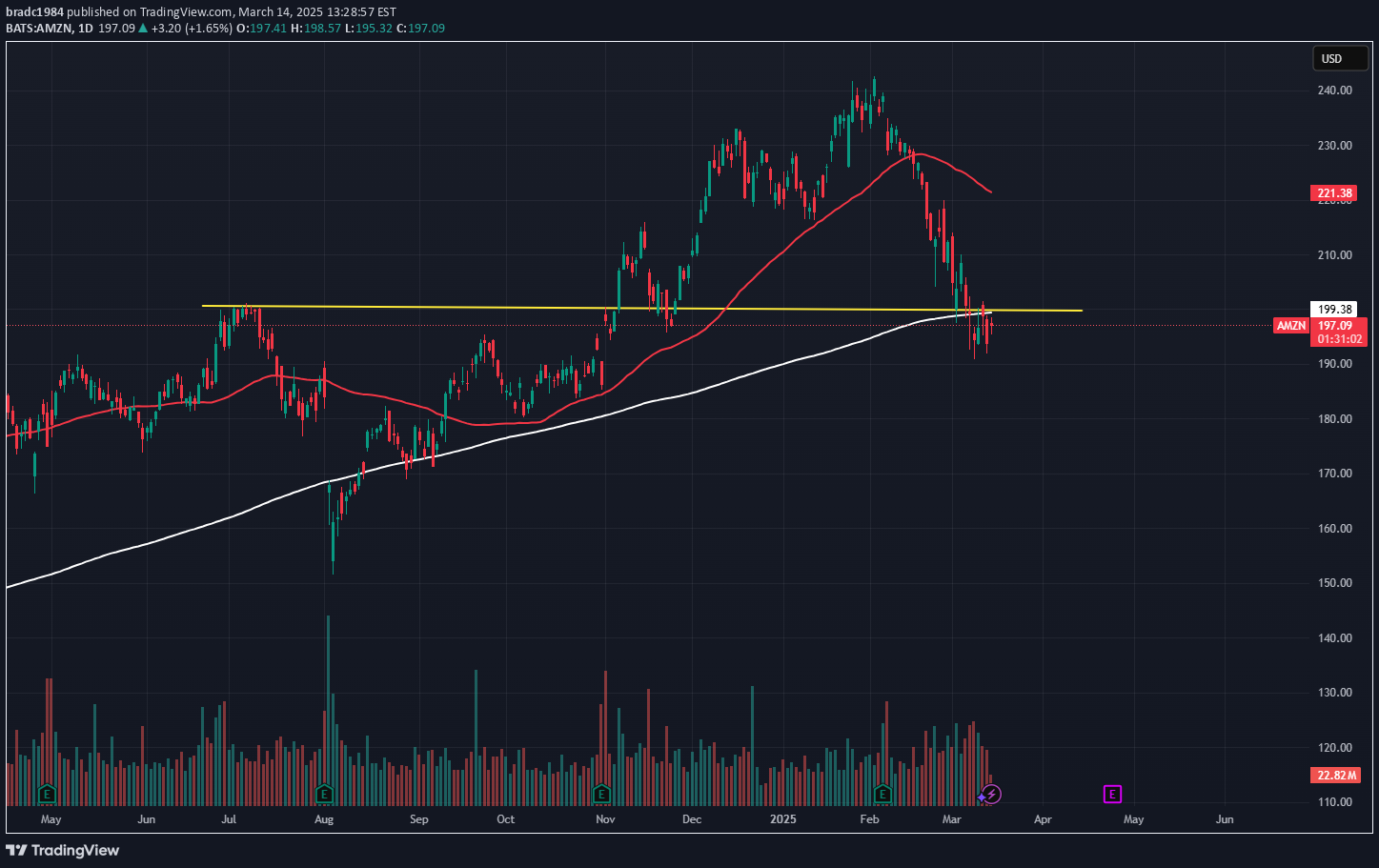Click the bradc1984 publisher name
The height and width of the screenshot is (868, 1379).
coord(34,12)
